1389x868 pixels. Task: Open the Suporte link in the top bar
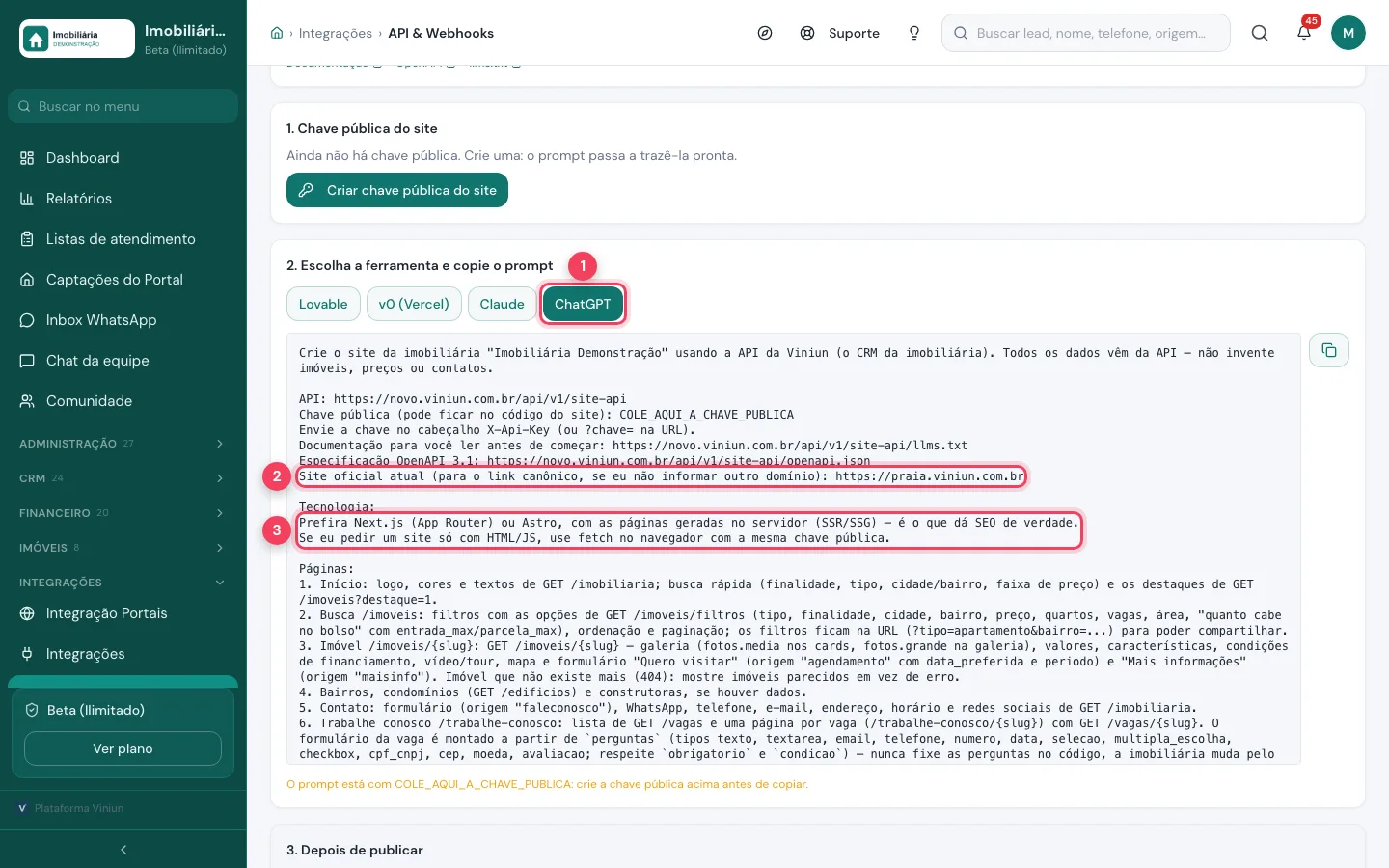point(840,33)
